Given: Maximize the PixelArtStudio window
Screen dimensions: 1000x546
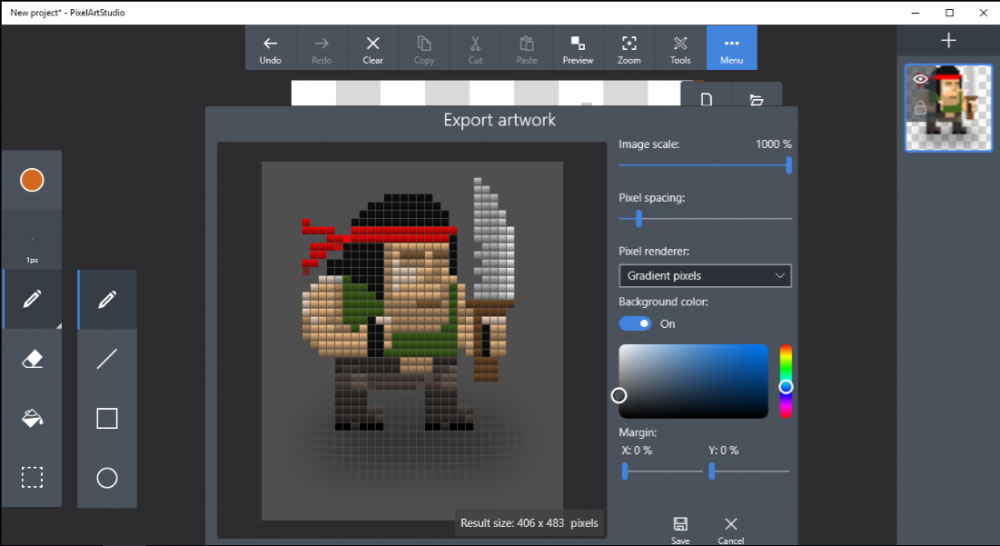Looking at the screenshot, I should click(949, 13).
